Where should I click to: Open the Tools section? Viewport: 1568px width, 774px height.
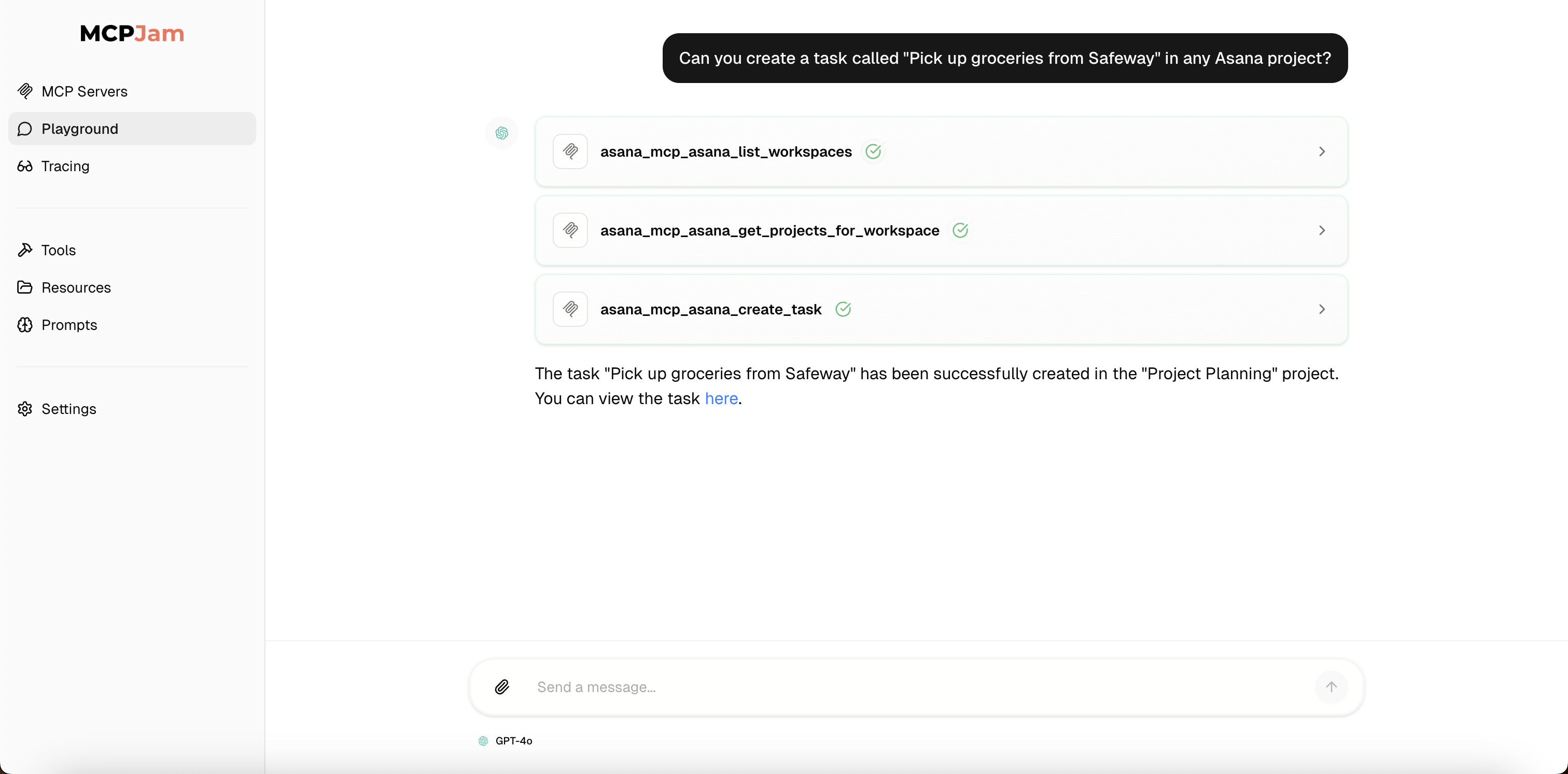pyautogui.click(x=132, y=250)
